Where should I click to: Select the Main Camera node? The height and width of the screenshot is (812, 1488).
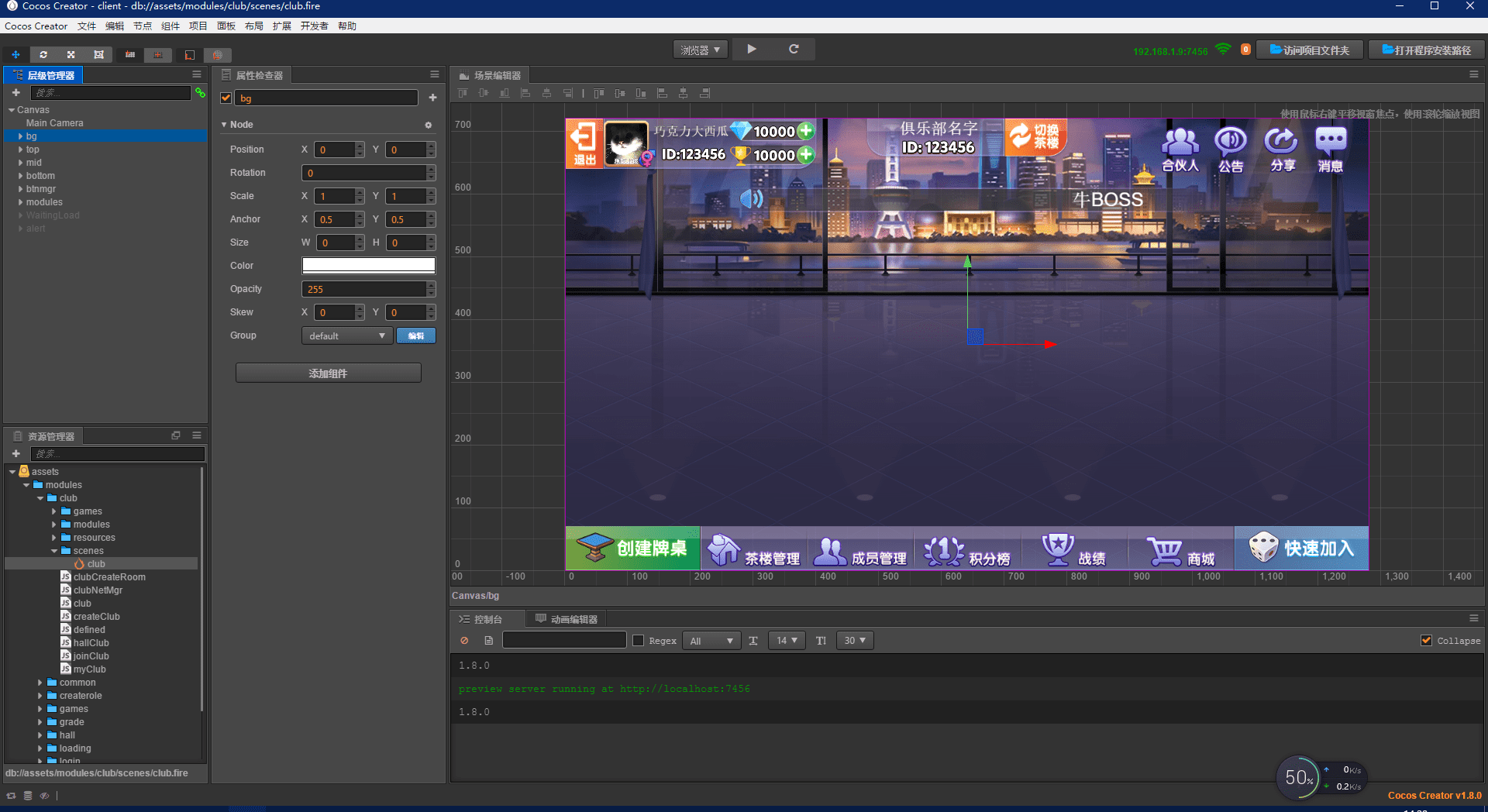(x=54, y=123)
